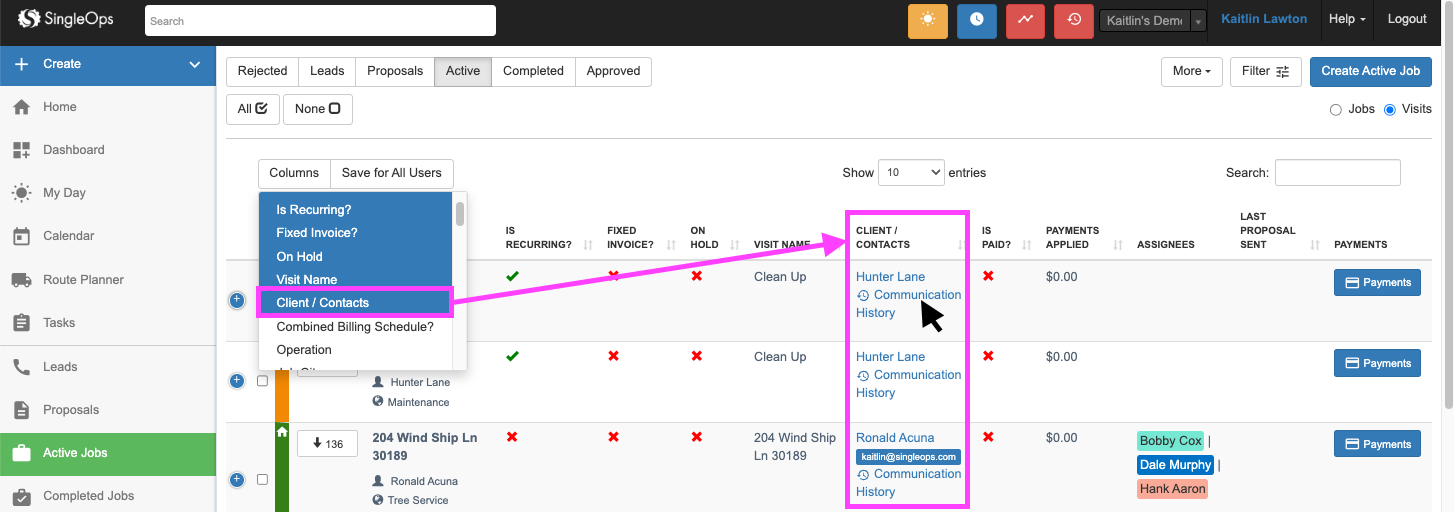
Task: Check the 204 Wind Ship Ln row checkbox
Action: point(262,480)
